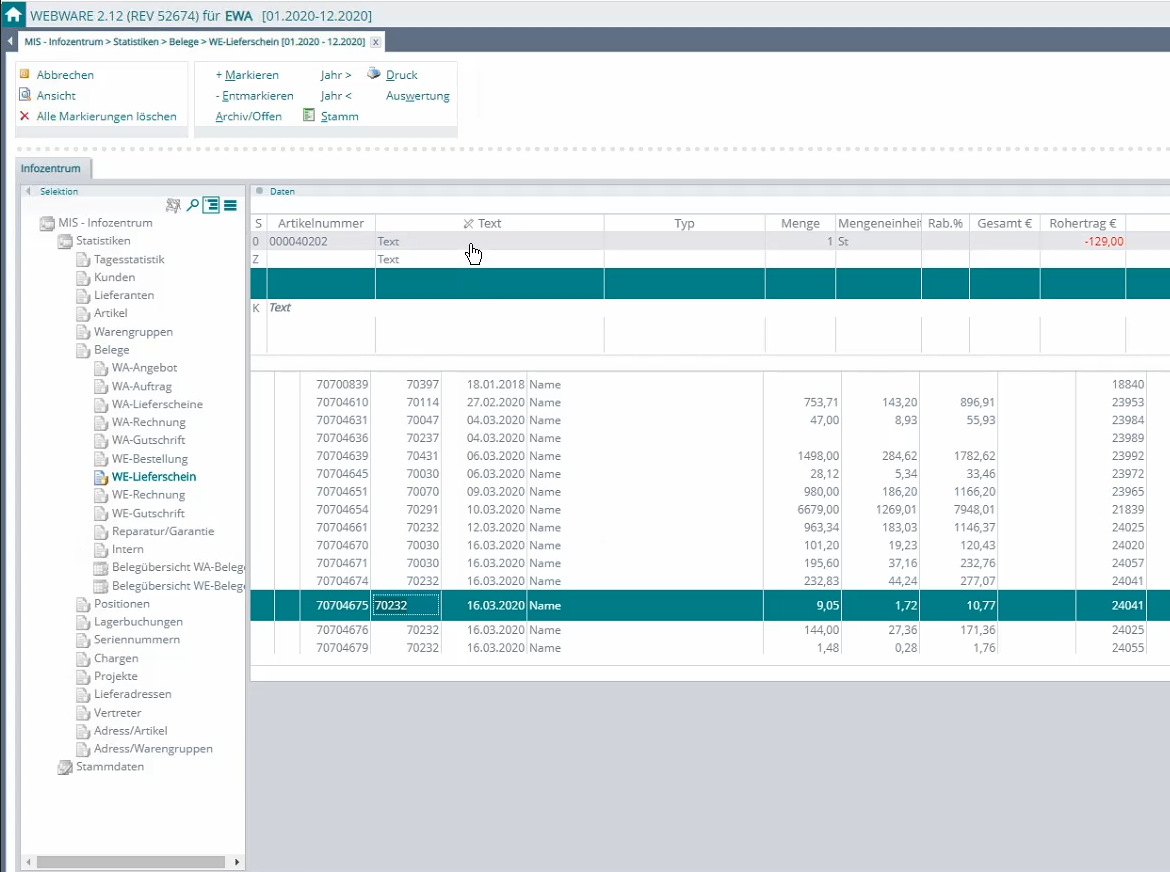Switch Selektion panel to list view icon
This screenshot has height=872, width=1170.
[230, 205]
